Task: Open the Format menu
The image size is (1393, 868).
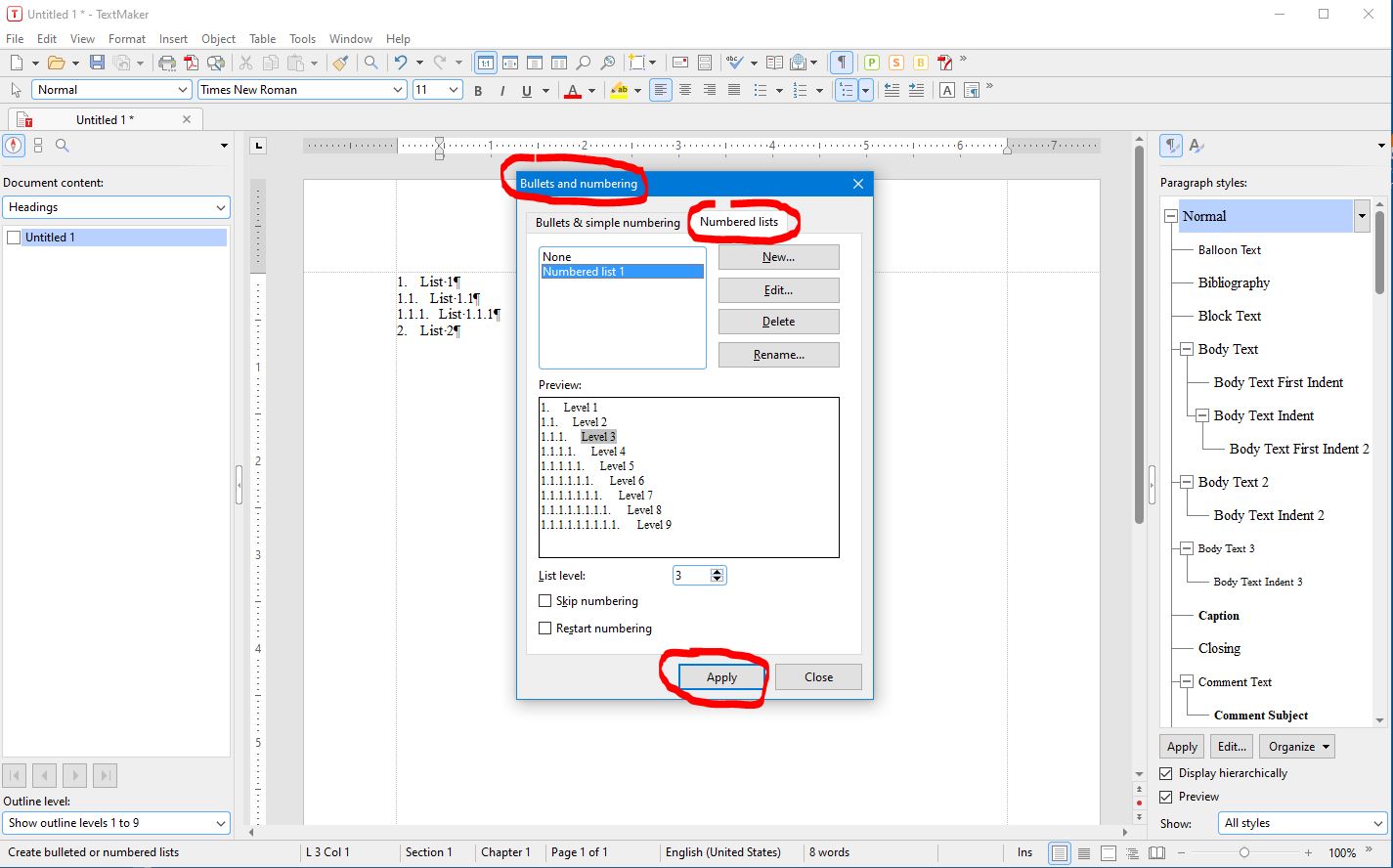Action: pyautogui.click(x=127, y=39)
